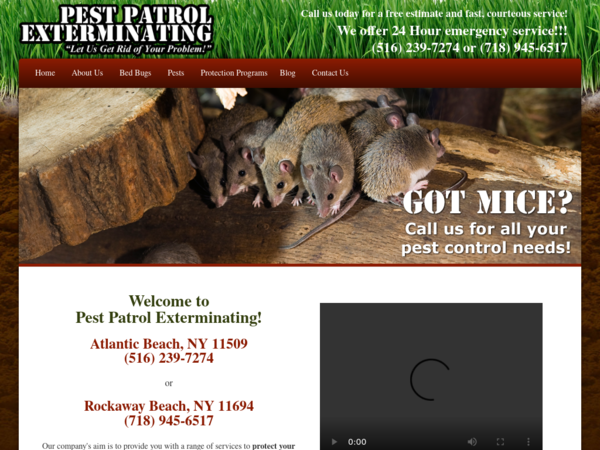Viewport: 600px width, 450px height.
Task: Click the Atlantic Beach, NY 11509 heading
Action: click(169, 344)
